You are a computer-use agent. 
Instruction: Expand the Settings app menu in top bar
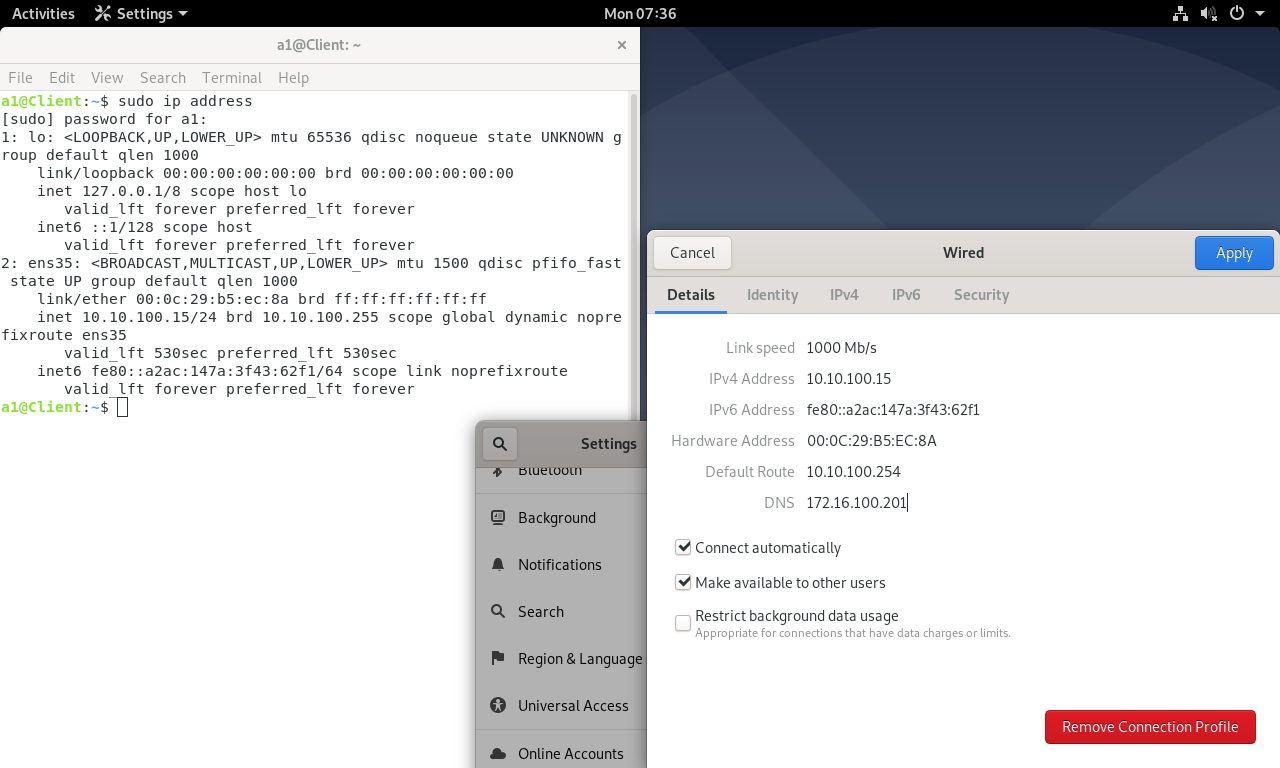pyautogui.click(x=141, y=14)
